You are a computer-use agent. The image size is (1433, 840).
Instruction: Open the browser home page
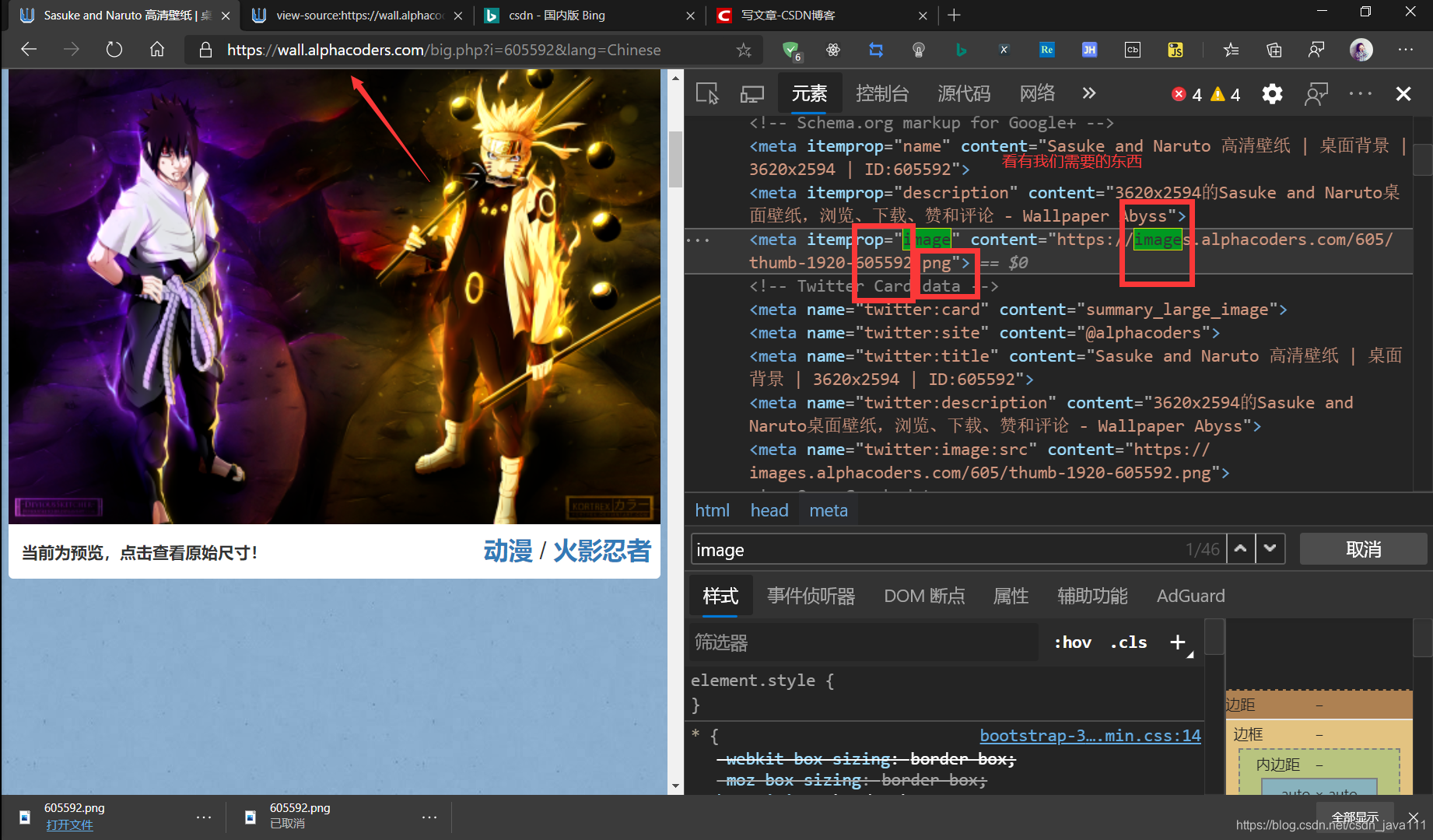(x=157, y=50)
